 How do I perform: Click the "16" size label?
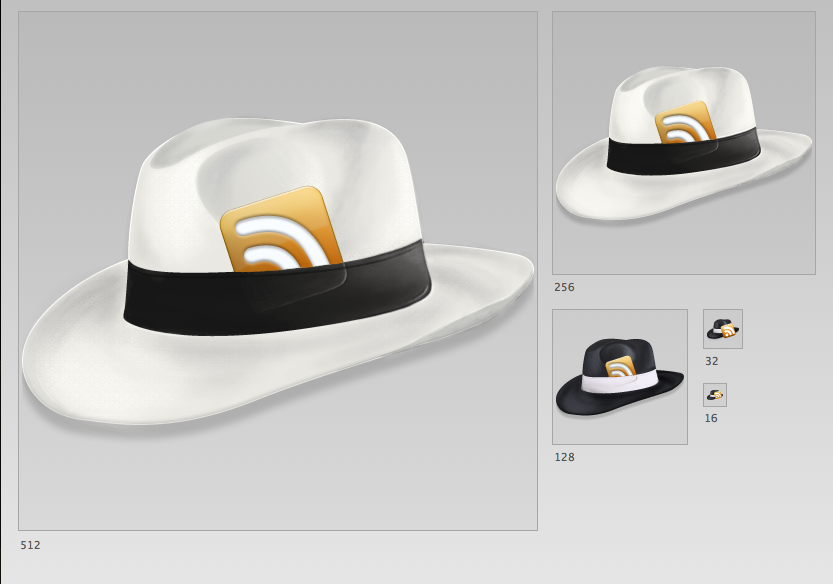(x=710, y=418)
